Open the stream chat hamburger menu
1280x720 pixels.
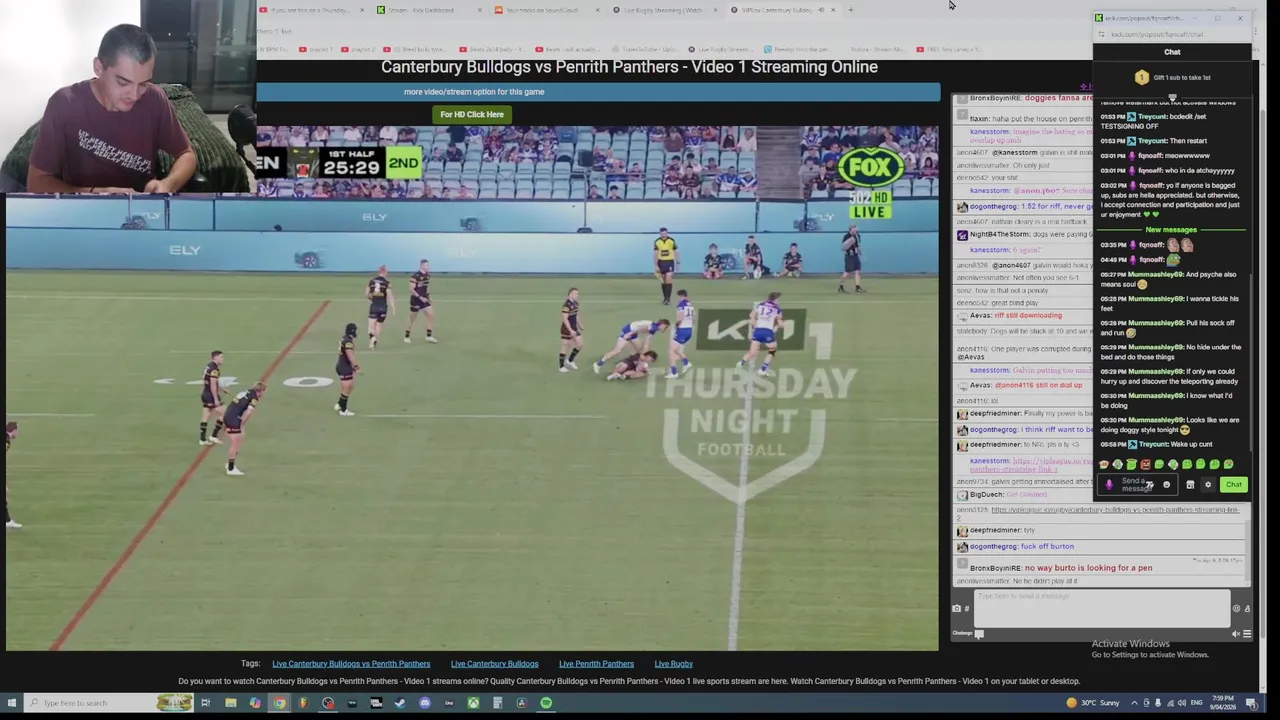point(1247,634)
